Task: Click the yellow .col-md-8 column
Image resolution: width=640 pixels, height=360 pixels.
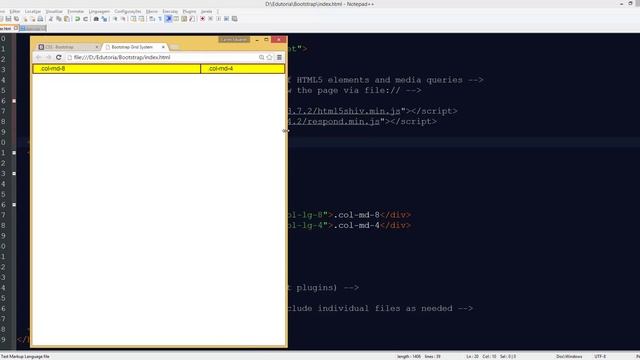Action: click(117, 69)
